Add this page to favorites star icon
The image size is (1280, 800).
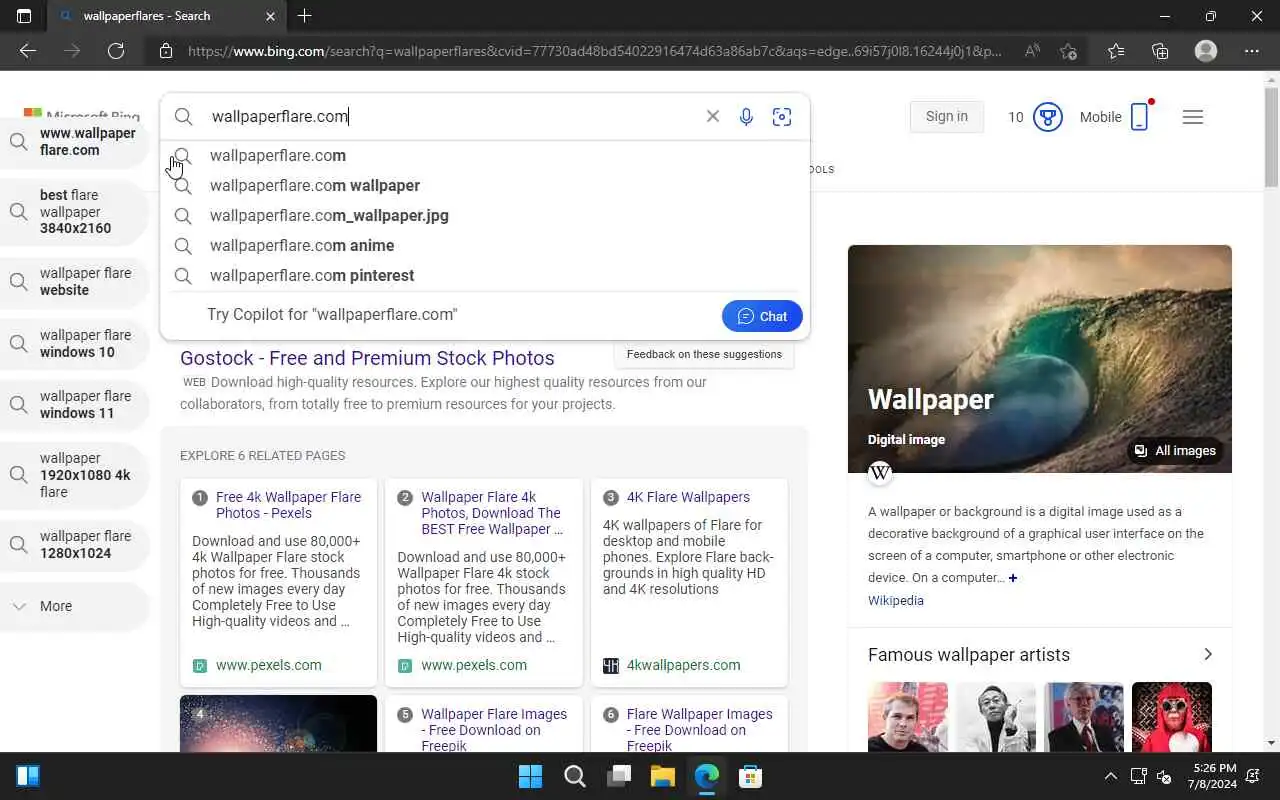tap(1068, 51)
